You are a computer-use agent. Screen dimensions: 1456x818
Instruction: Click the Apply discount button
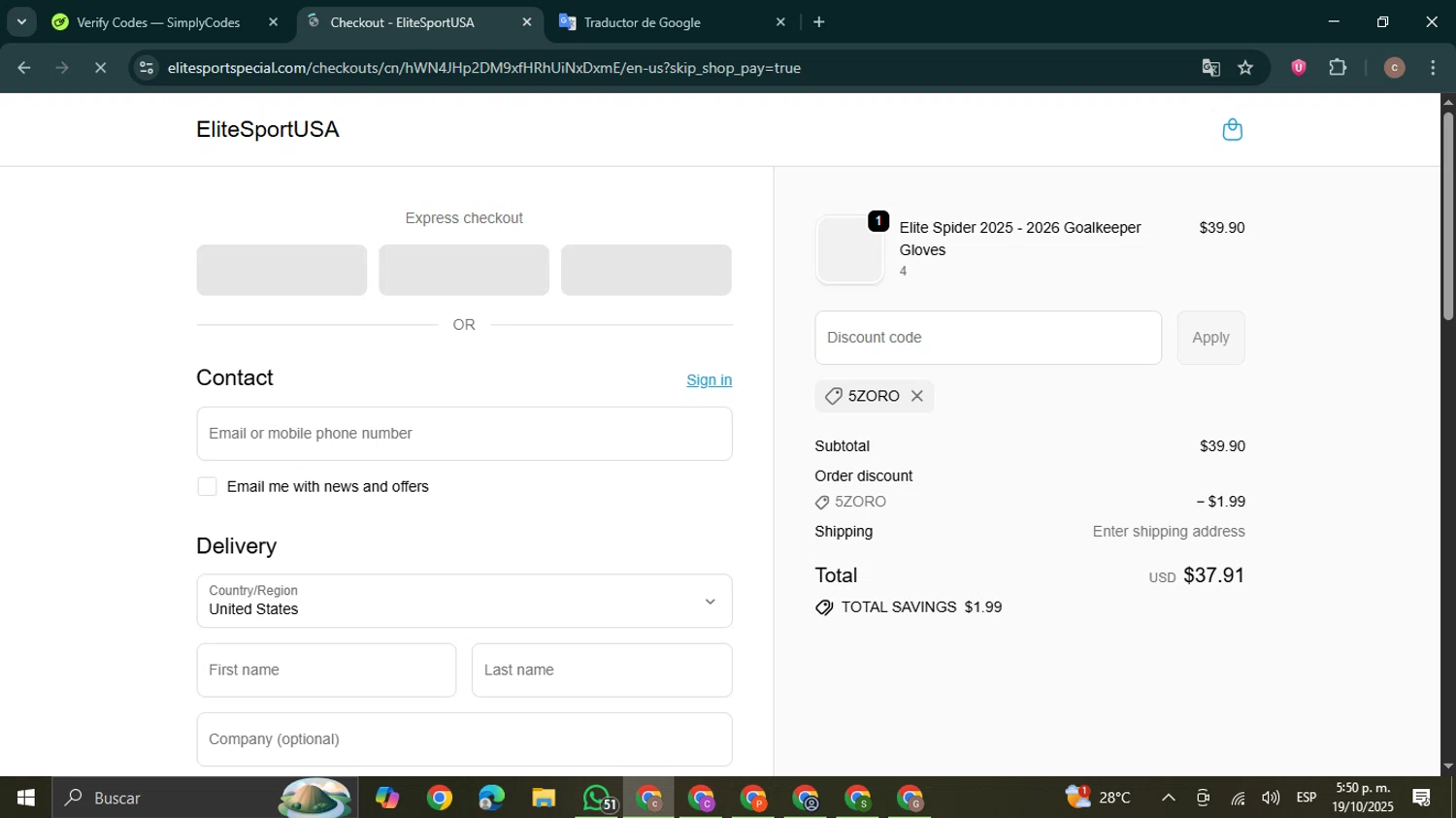1210,338
